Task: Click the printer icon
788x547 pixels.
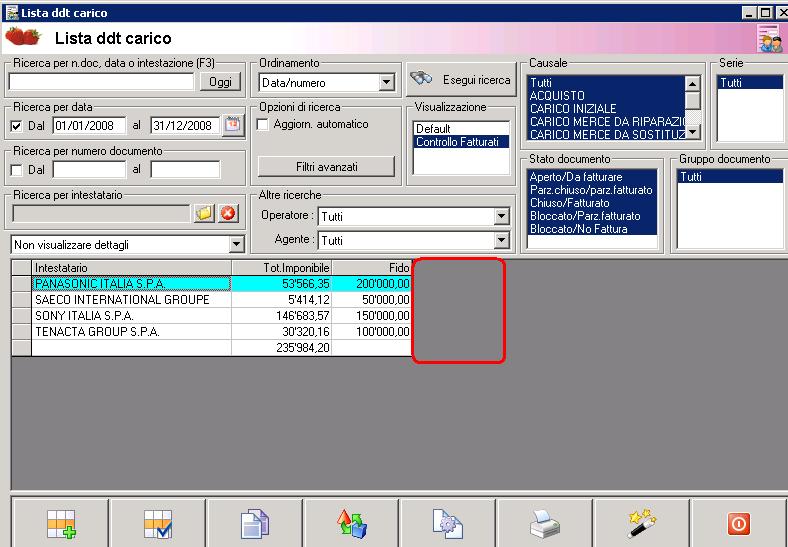Action: click(545, 524)
